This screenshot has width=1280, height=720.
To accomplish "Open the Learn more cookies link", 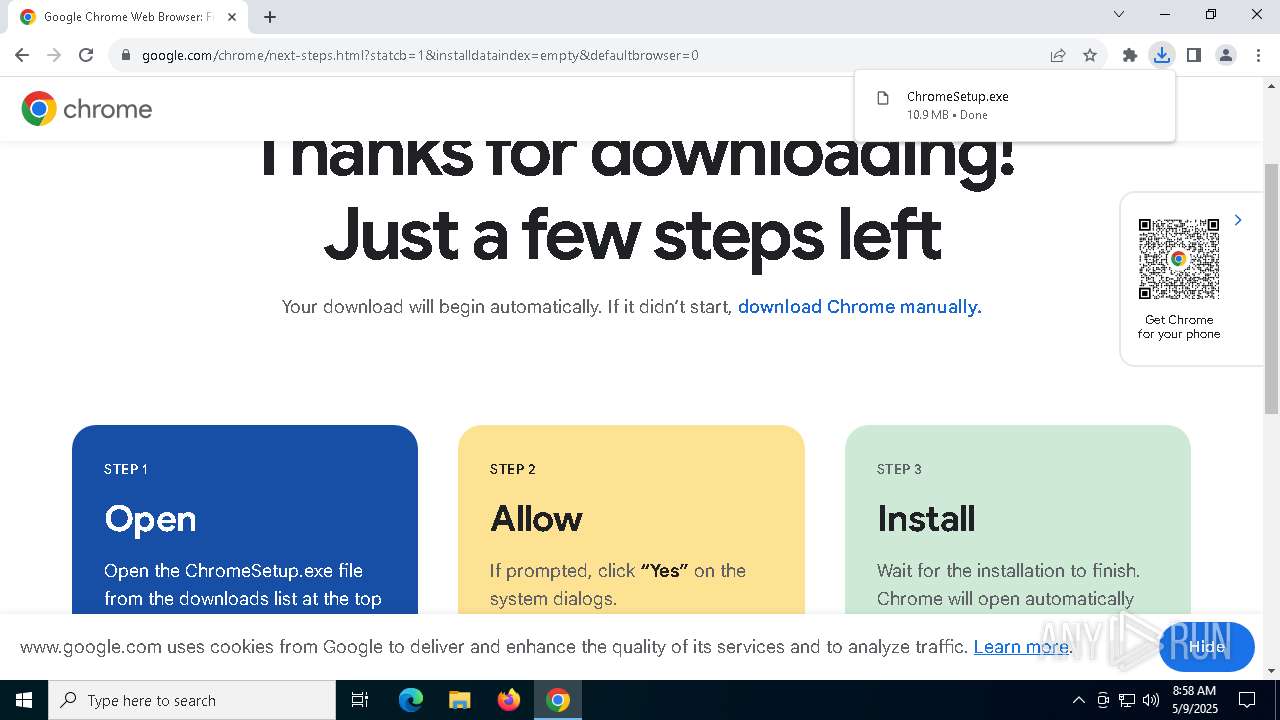I will pyautogui.click(x=1021, y=647).
